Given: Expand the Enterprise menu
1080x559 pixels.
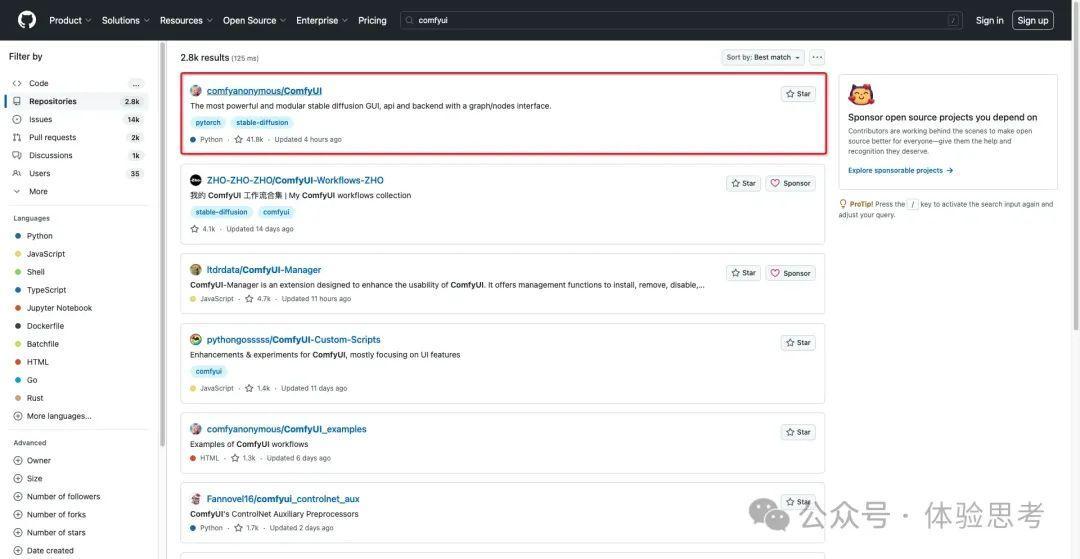Looking at the screenshot, I should (x=322, y=21).
